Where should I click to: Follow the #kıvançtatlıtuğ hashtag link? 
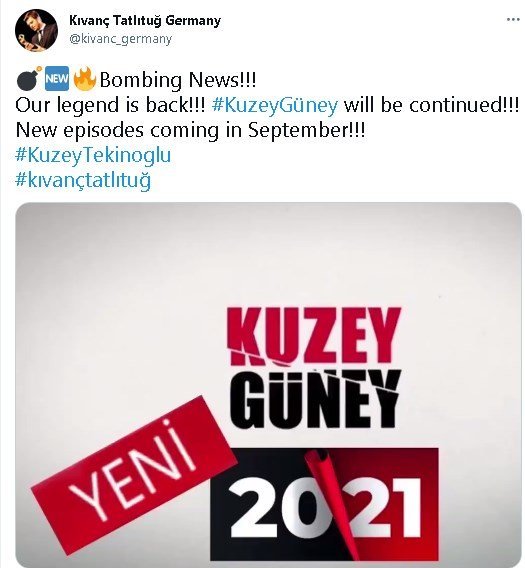pyautogui.click(x=83, y=180)
